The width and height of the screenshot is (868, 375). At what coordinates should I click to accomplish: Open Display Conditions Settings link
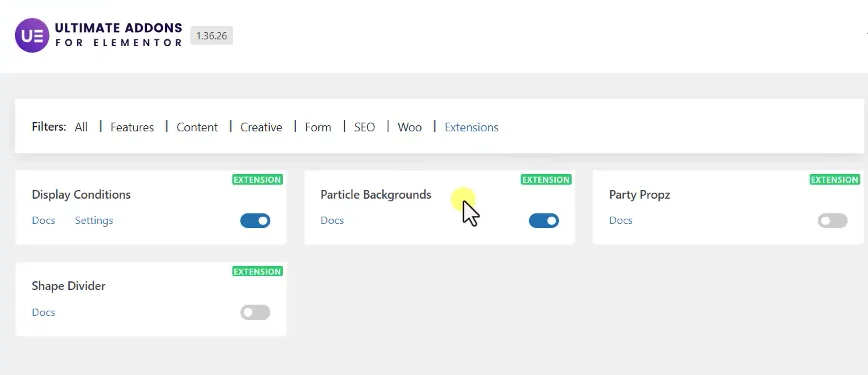click(94, 220)
